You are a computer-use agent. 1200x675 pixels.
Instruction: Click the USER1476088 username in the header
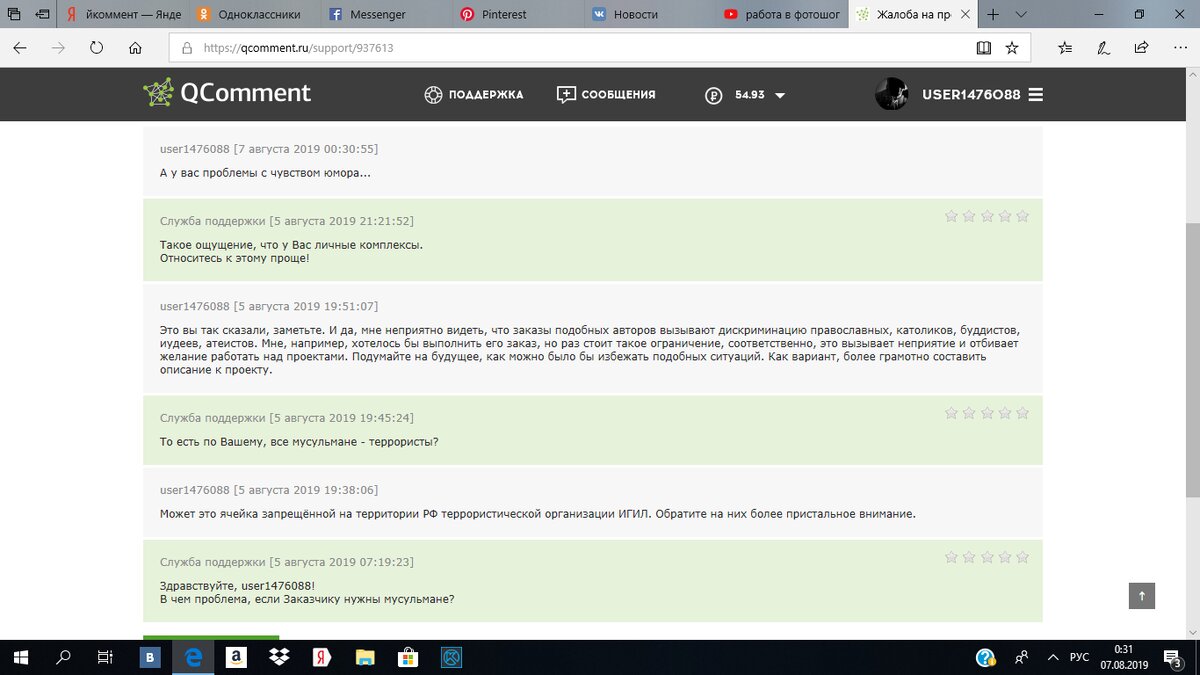[x=971, y=95]
